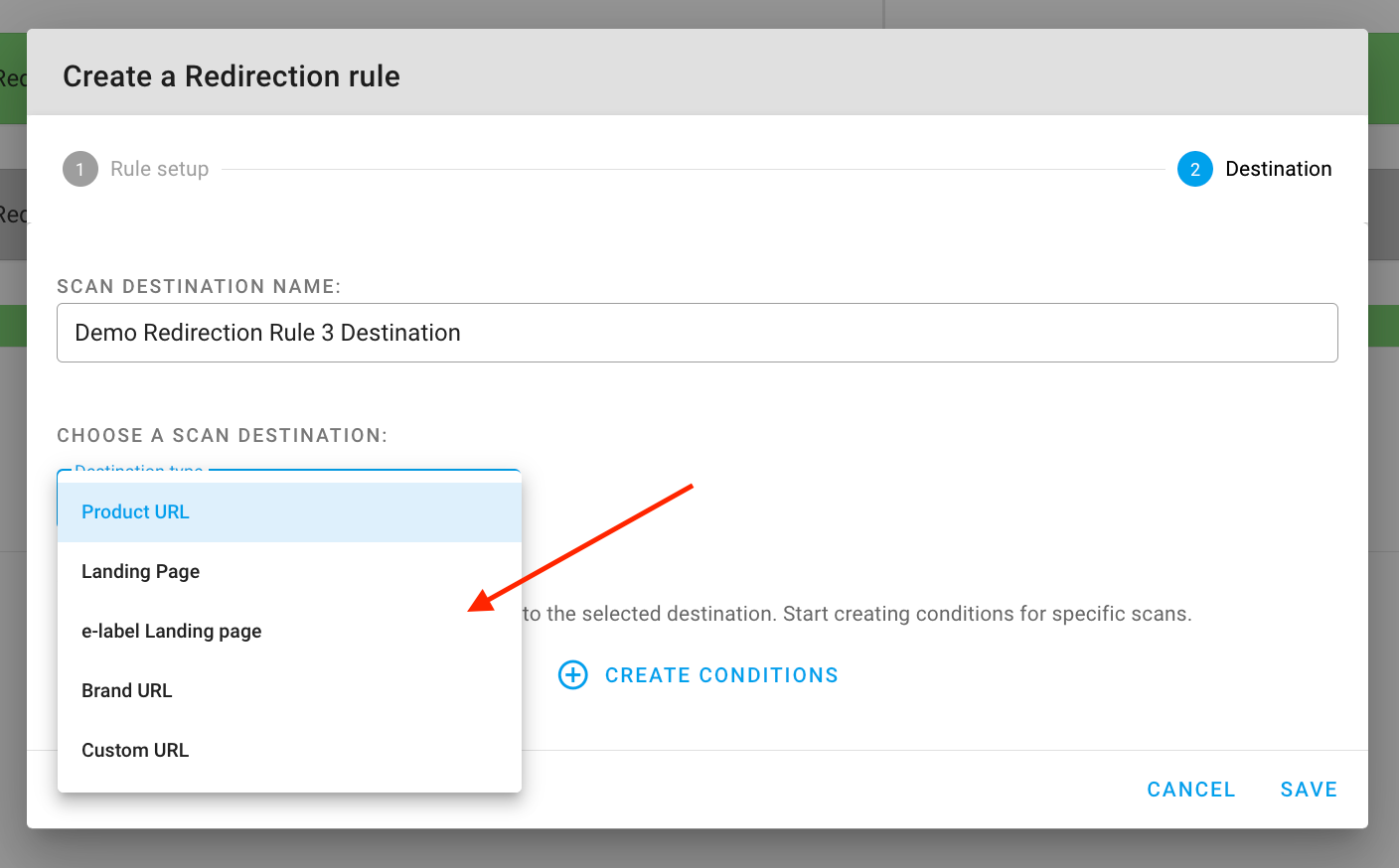Click the 'Create a Redirection rule' title
Viewport: 1399px width, 868px height.
point(232,76)
